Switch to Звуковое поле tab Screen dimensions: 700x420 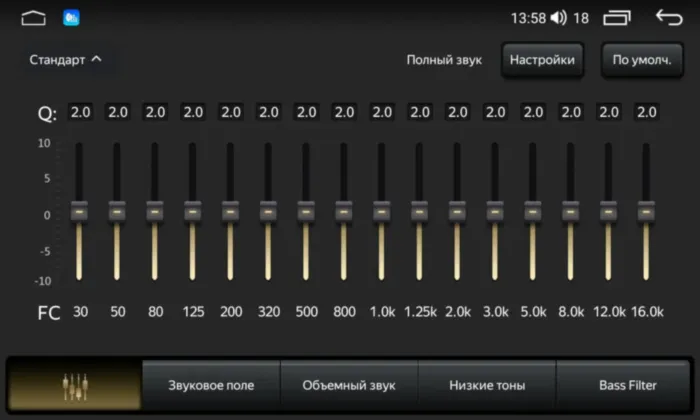pos(211,385)
